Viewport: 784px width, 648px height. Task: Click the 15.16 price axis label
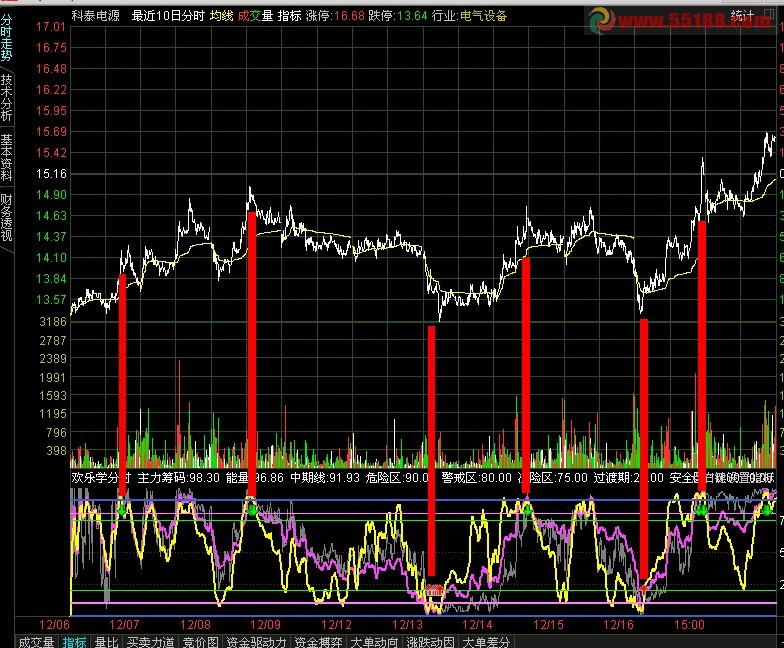click(51, 174)
